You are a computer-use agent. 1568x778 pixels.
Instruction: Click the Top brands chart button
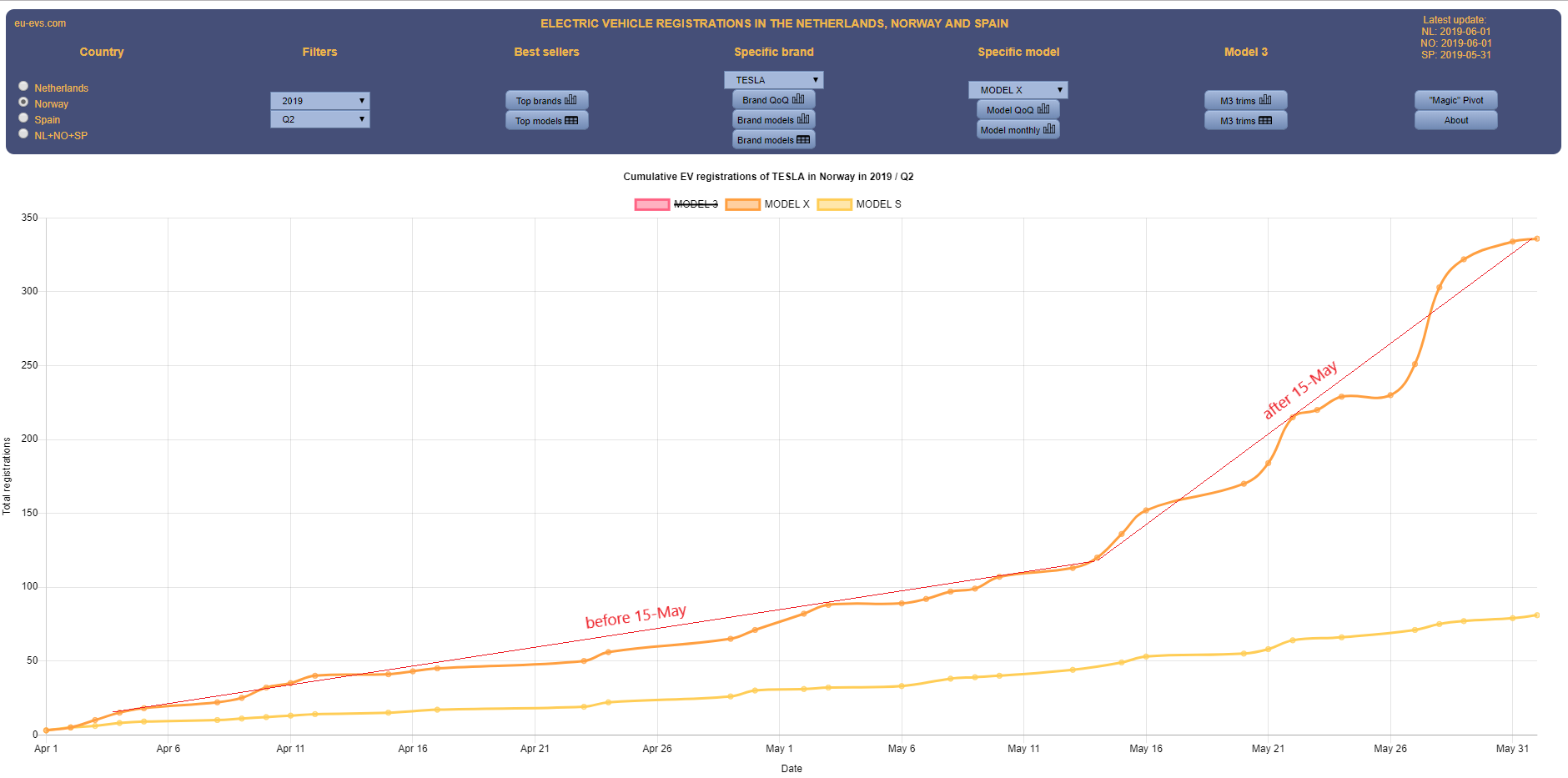547,100
